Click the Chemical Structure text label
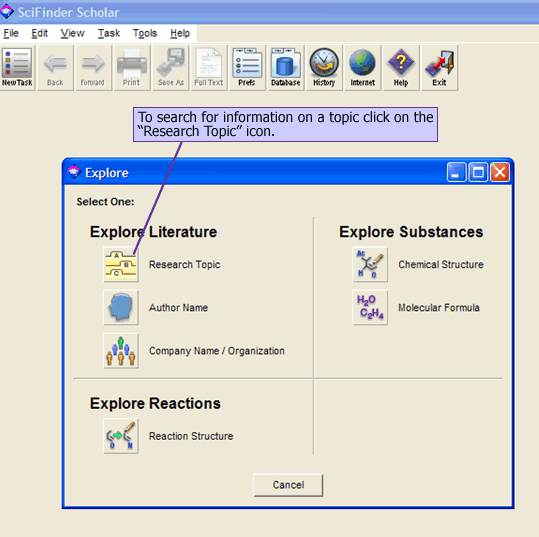This screenshot has height=537, width=539. (x=441, y=264)
